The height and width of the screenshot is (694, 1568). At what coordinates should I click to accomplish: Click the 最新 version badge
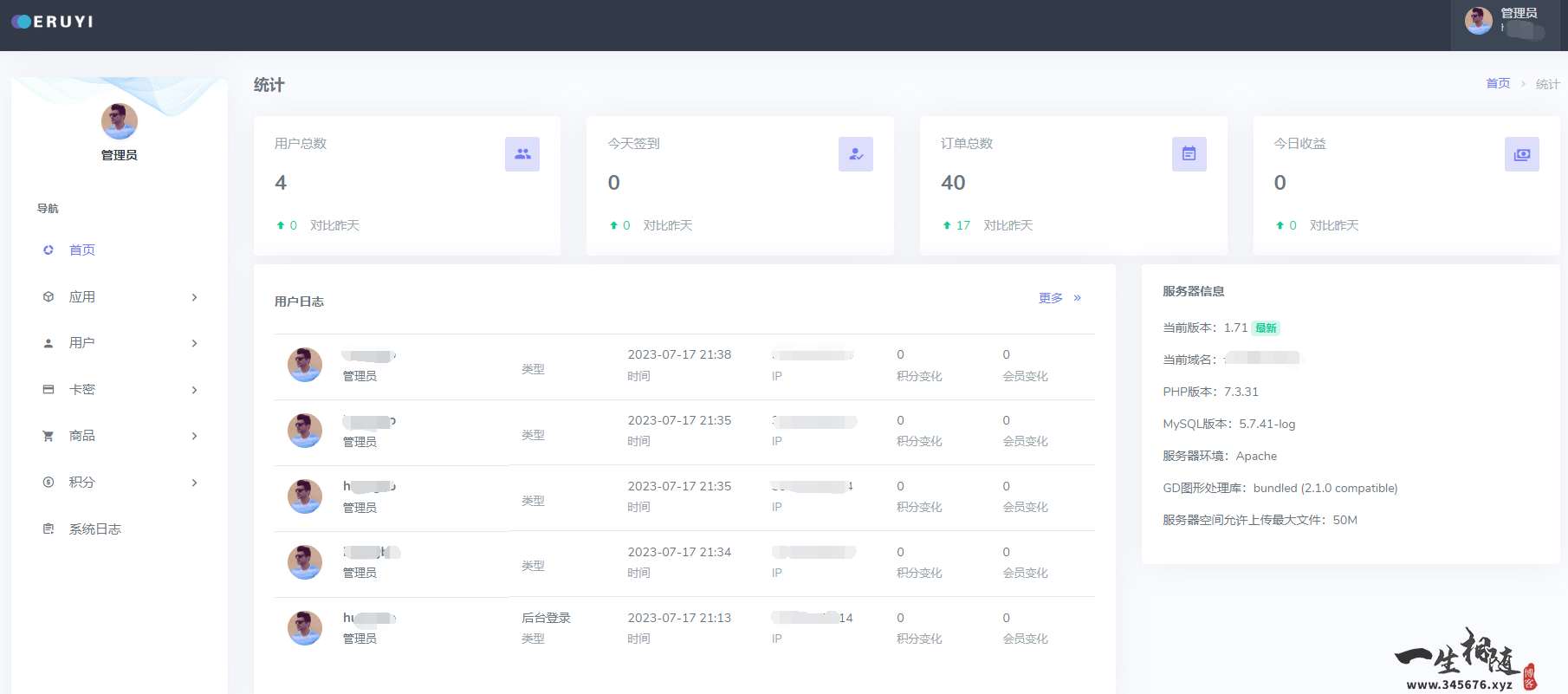coord(1267,328)
